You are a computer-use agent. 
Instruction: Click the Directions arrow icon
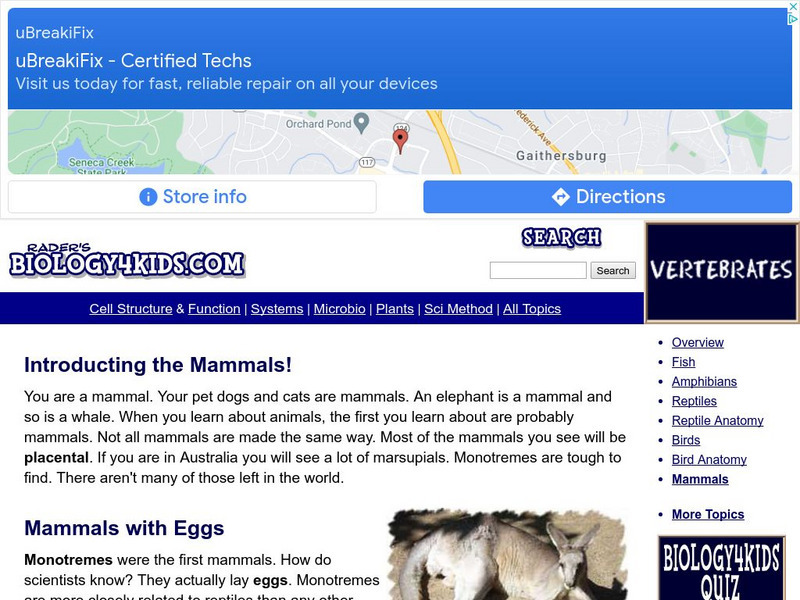[x=560, y=197]
